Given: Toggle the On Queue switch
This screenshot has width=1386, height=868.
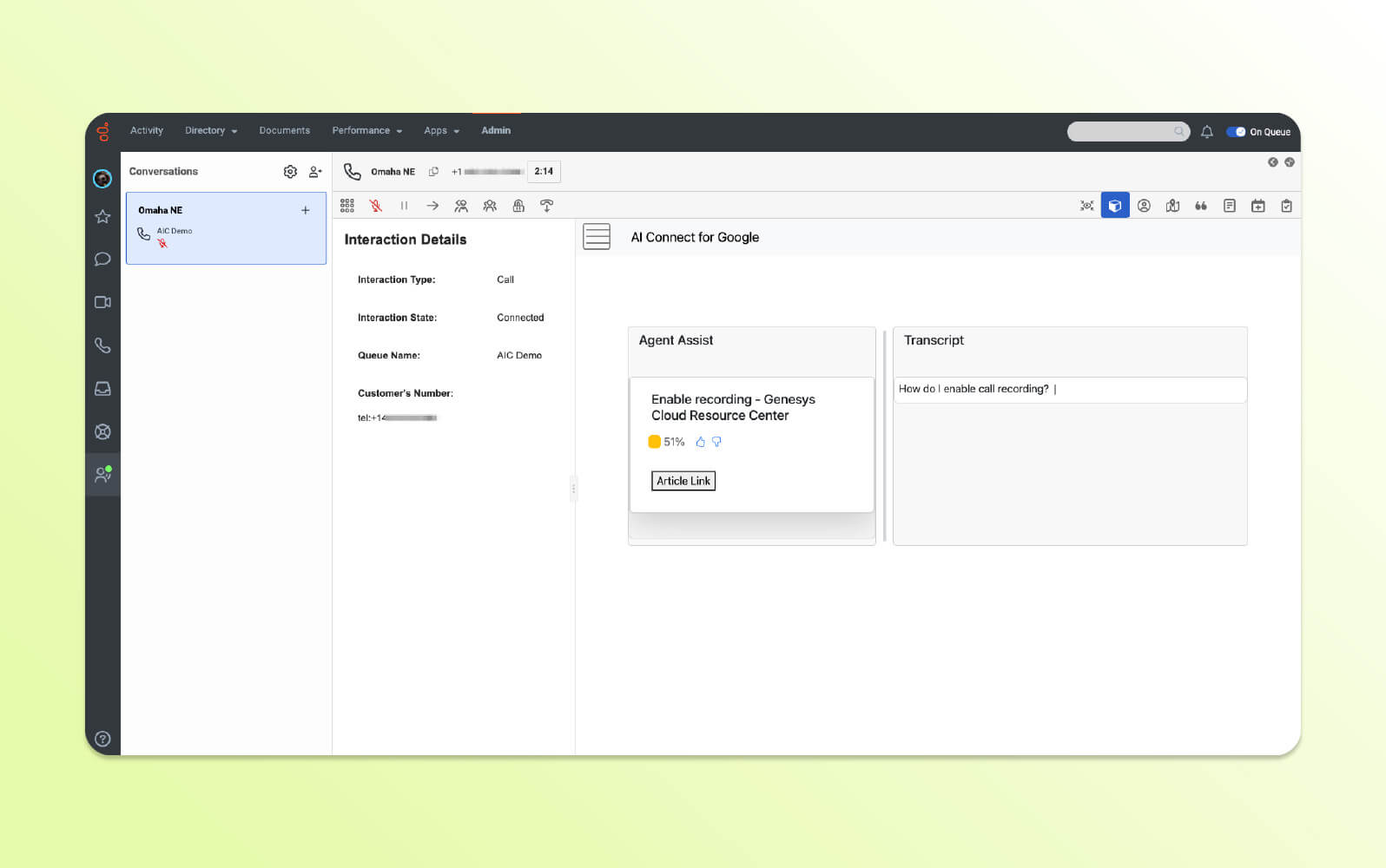Looking at the screenshot, I should 1236,132.
